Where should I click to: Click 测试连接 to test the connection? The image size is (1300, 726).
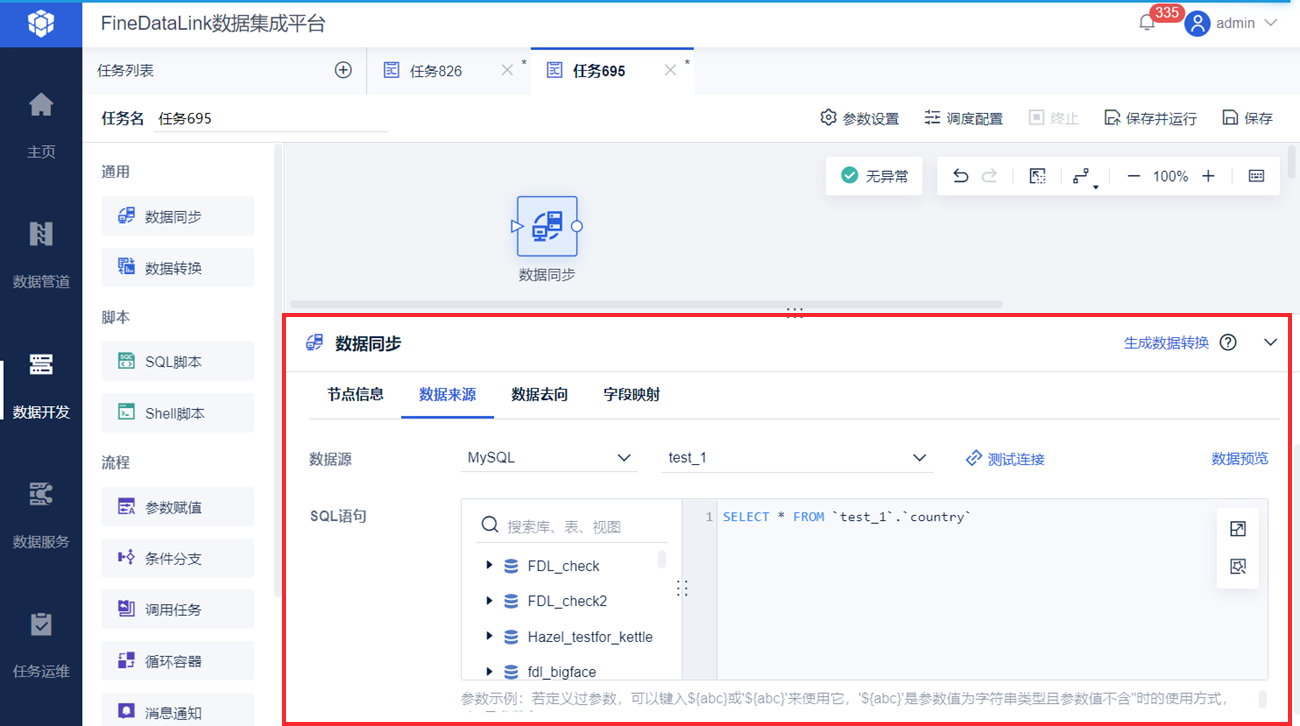(1005, 459)
